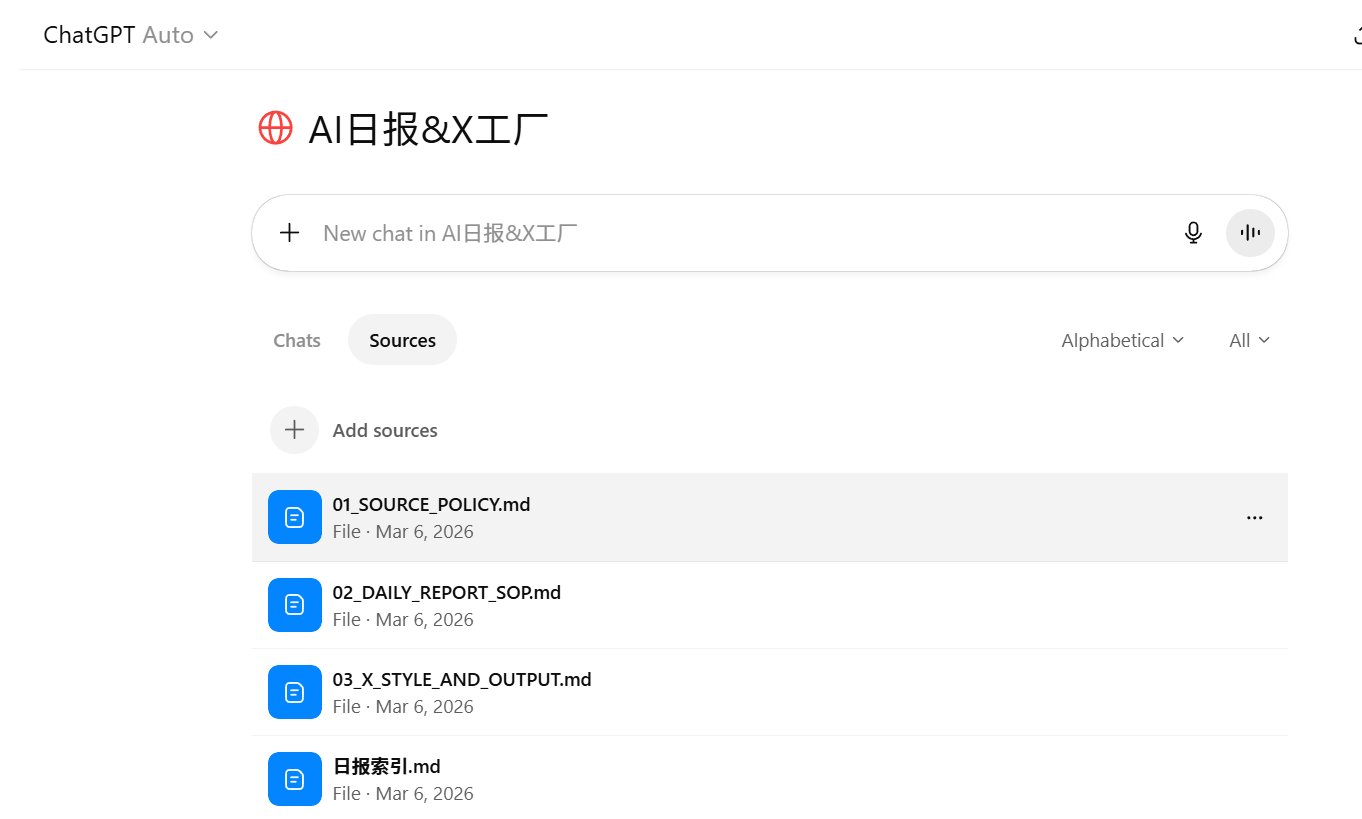Switch to the Chats tab
The image size is (1362, 819).
pyautogui.click(x=297, y=340)
